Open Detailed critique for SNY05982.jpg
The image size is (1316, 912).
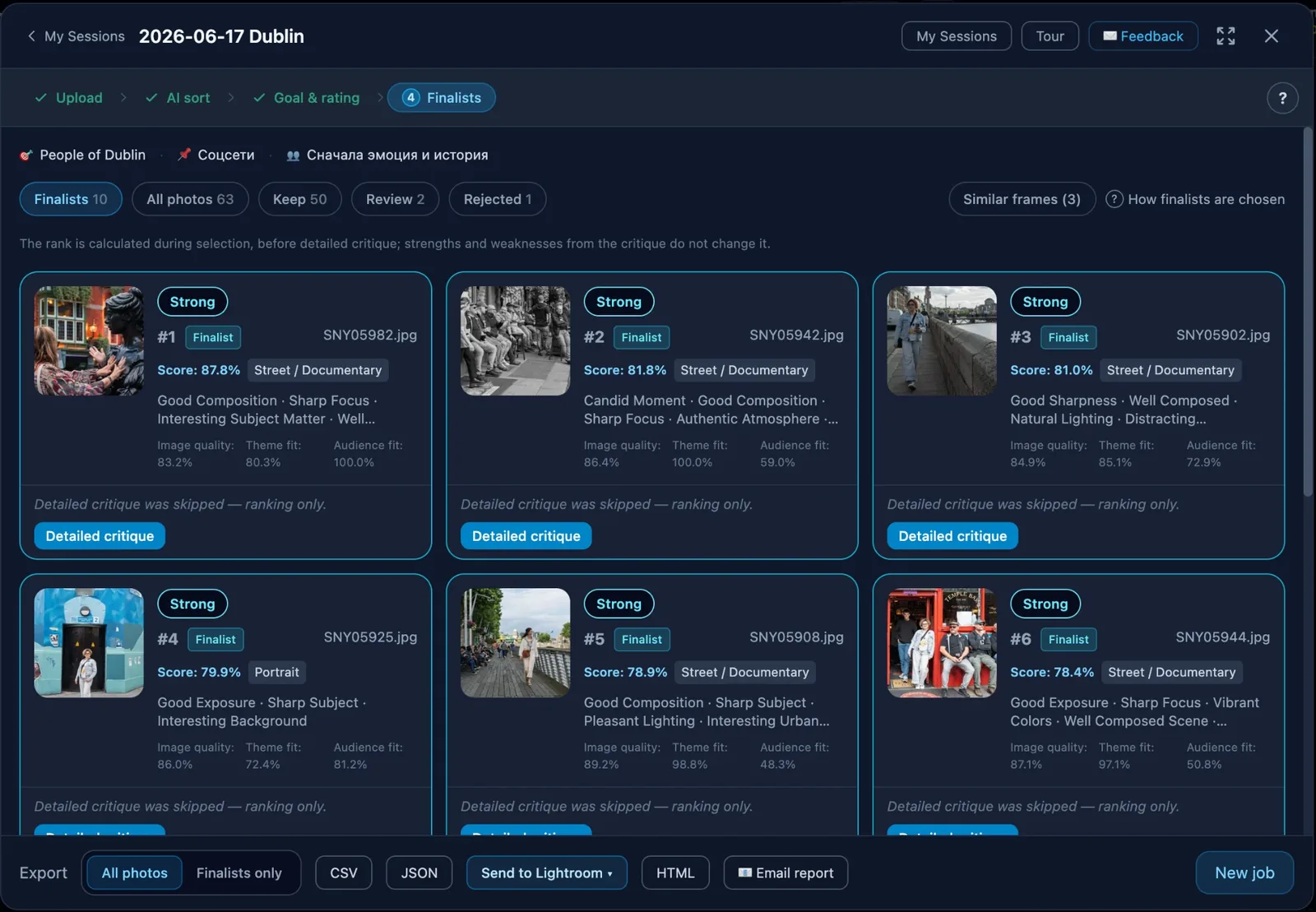click(100, 536)
